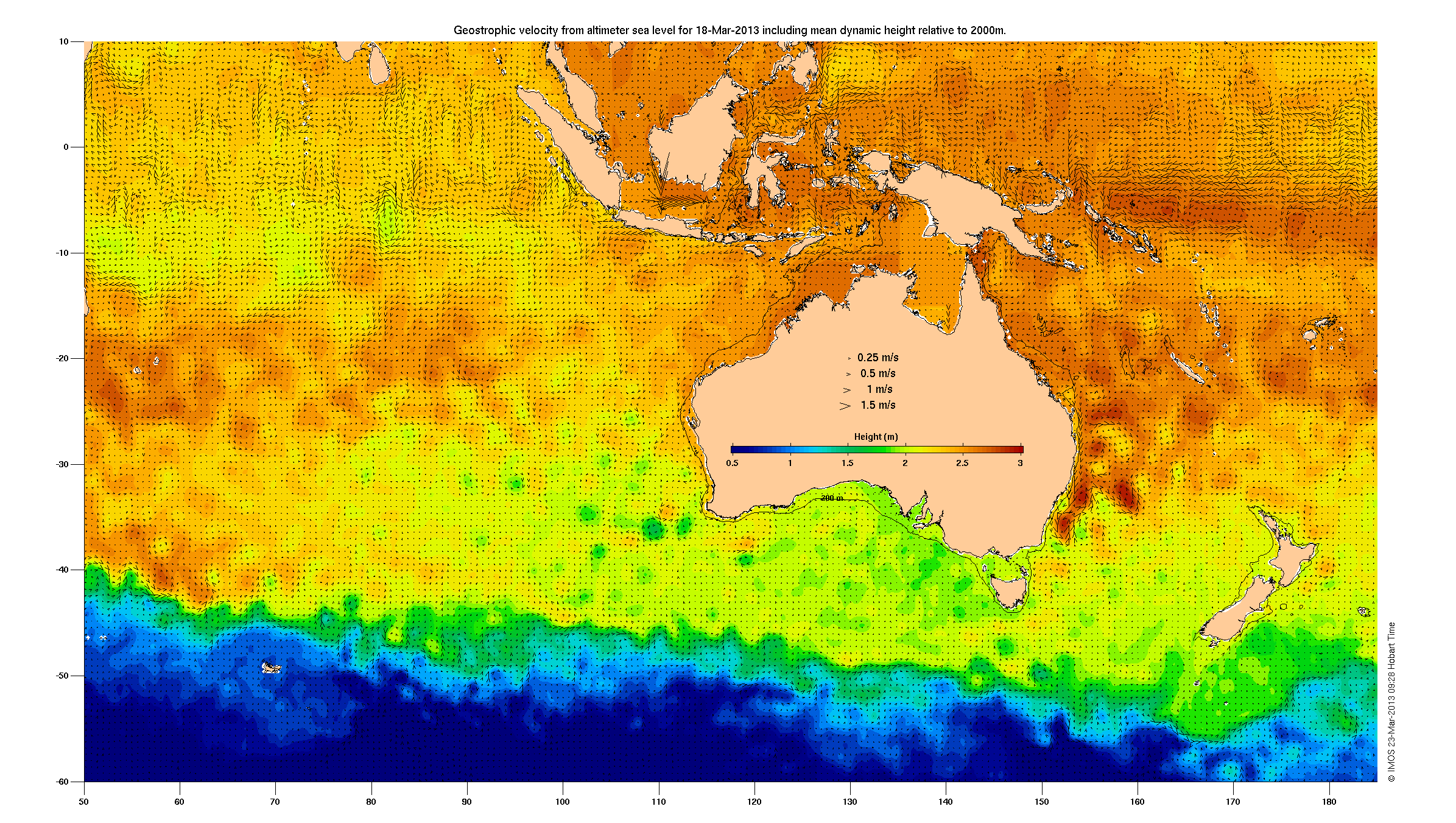Click the IMOS copyright timestamp text
Screen dimensions: 1456x823
[1391, 702]
